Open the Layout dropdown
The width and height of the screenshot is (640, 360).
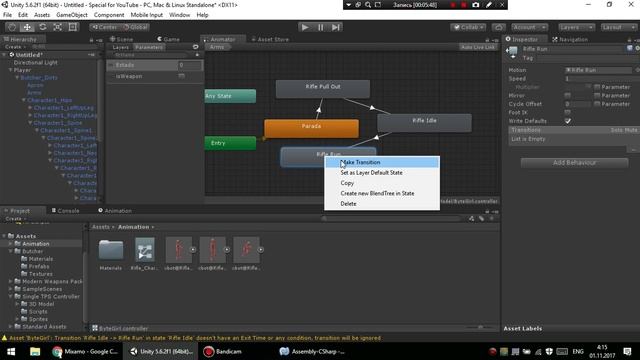pos(618,27)
